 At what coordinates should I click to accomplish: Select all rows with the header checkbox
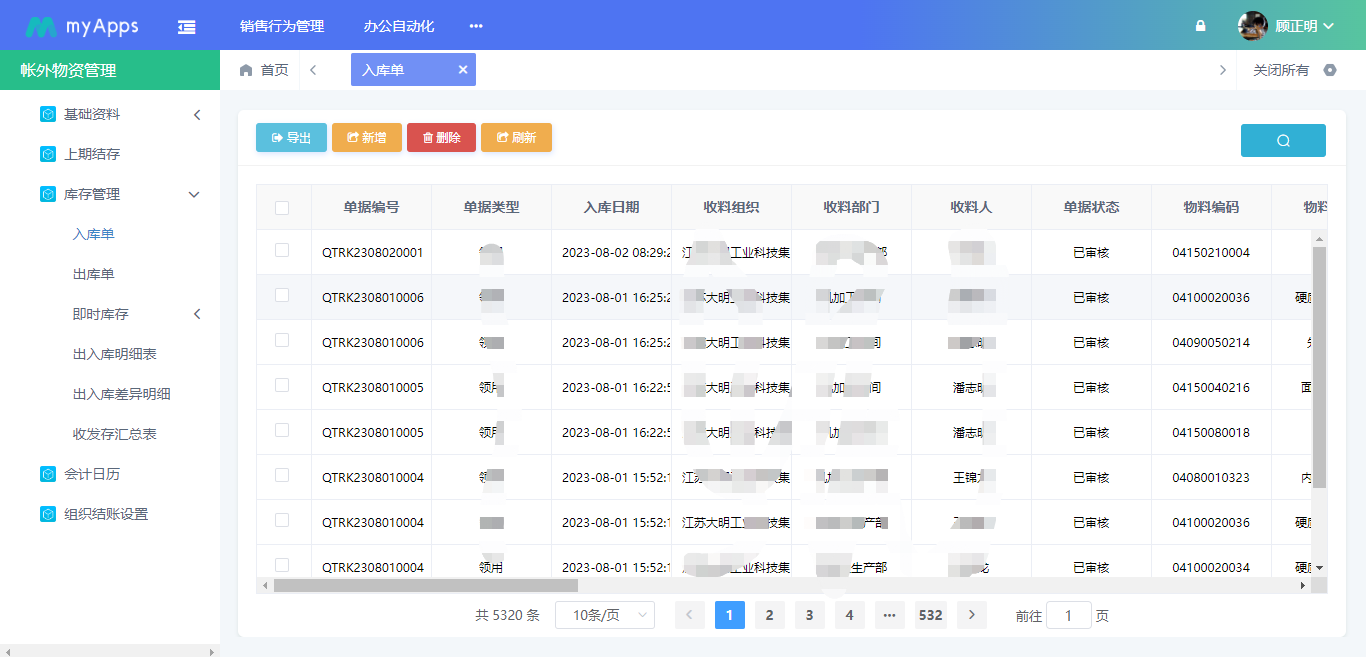click(x=284, y=206)
